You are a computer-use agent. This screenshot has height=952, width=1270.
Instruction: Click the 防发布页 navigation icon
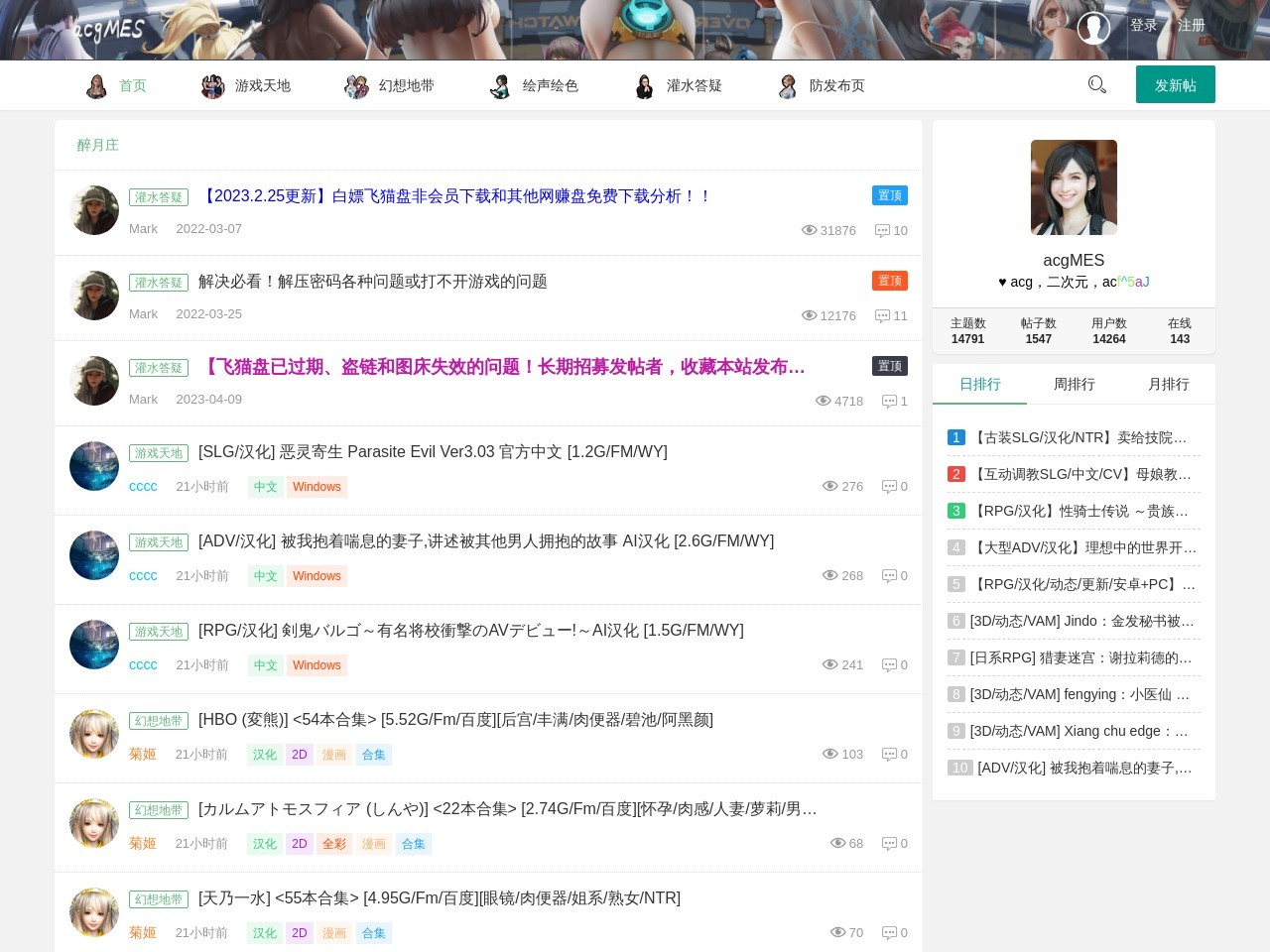pos(788,86)
